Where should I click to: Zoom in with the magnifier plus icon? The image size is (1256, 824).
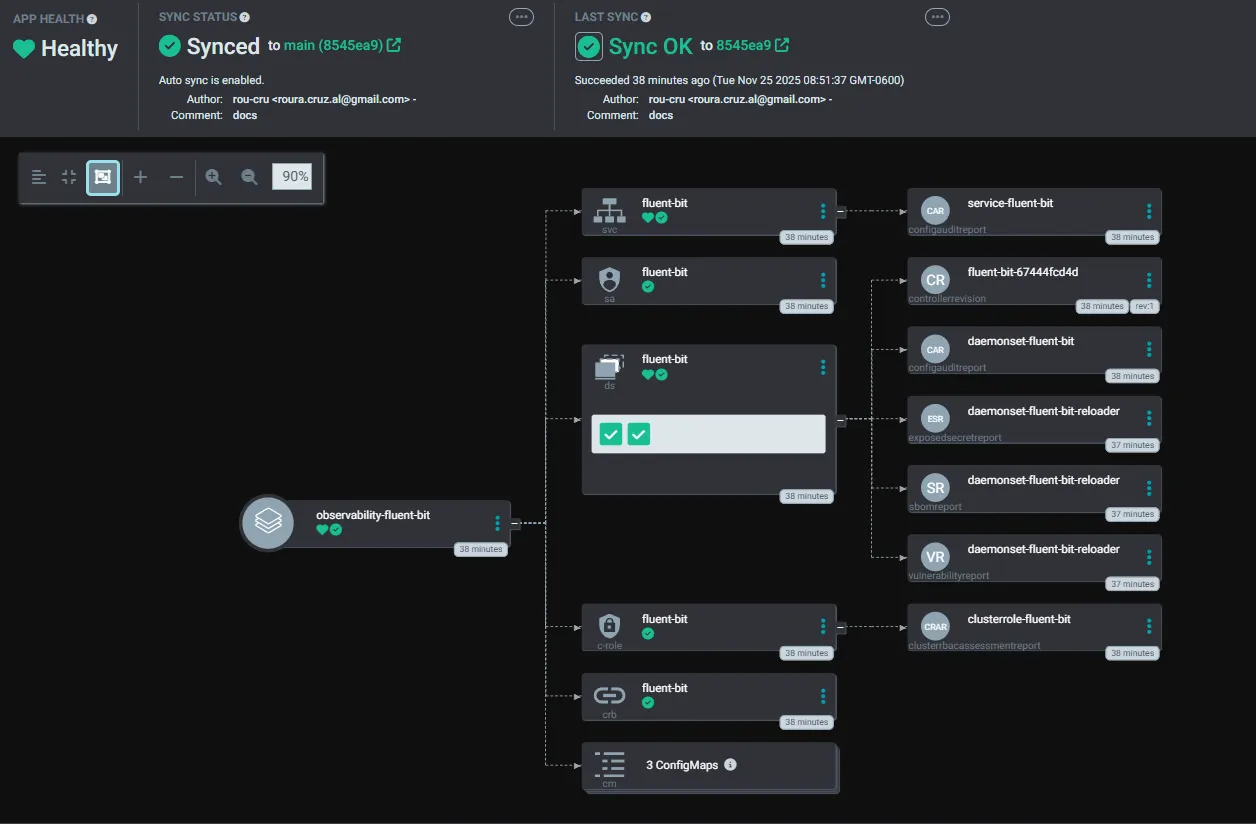click(x=214, y=177)
